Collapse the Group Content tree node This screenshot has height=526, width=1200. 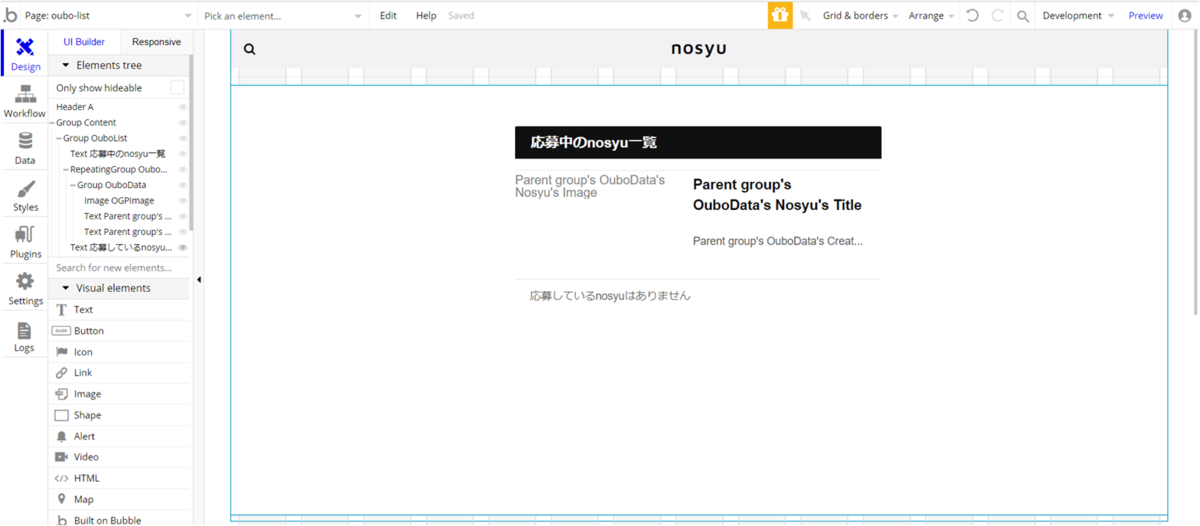pyautogui.click(x=52, y=123)
